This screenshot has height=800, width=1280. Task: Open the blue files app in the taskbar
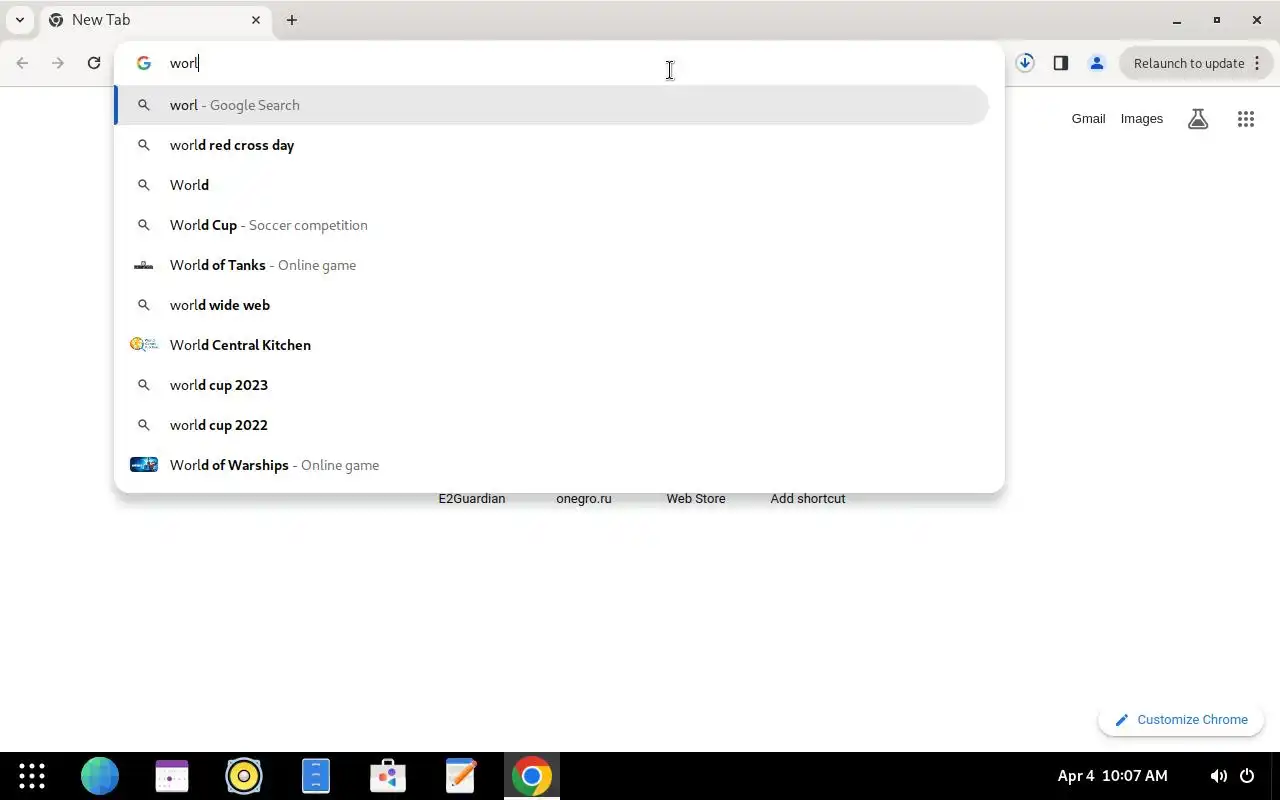pyautogui.click(x=316, y=776)
